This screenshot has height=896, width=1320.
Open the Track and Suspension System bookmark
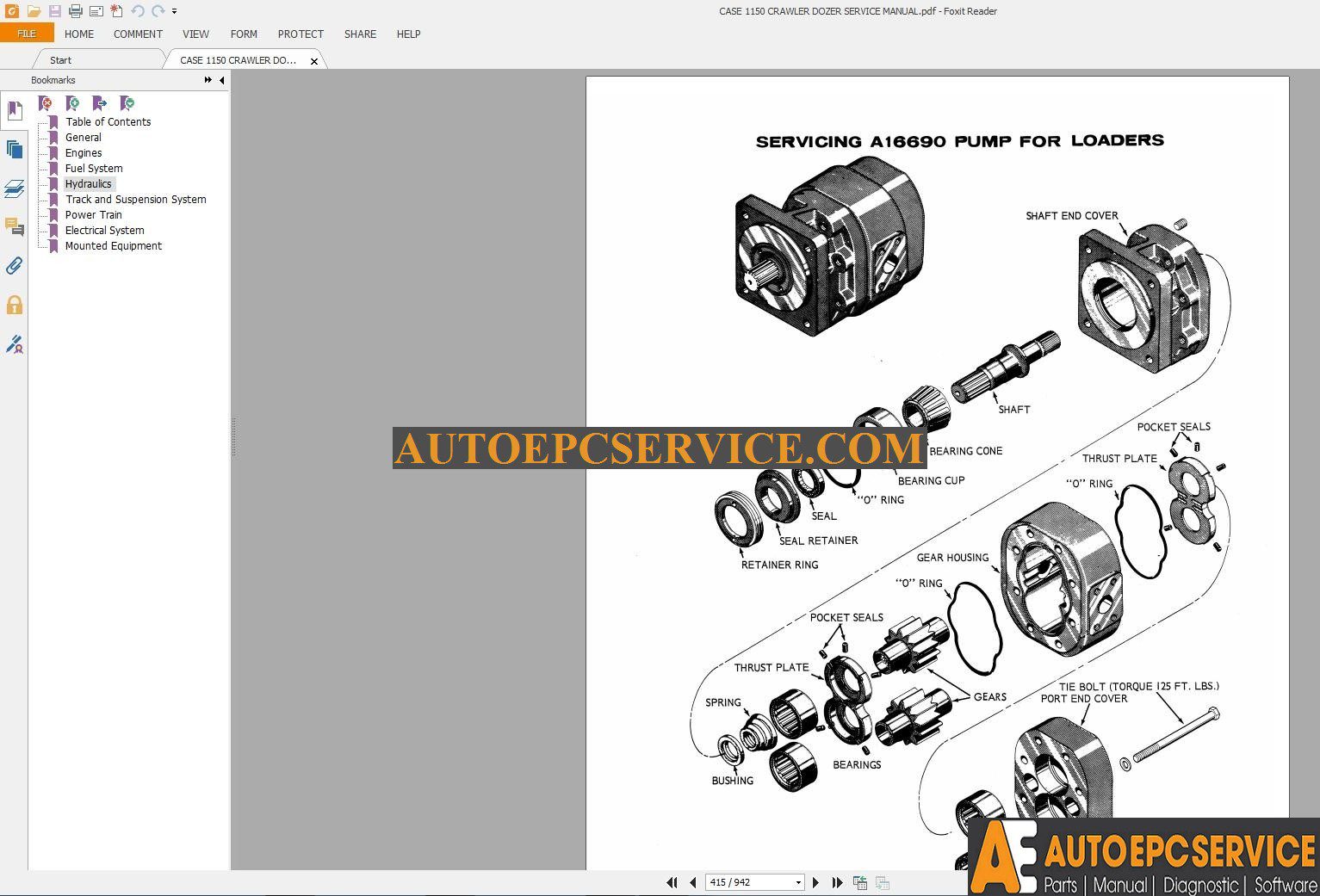click(x=136, y=200)
